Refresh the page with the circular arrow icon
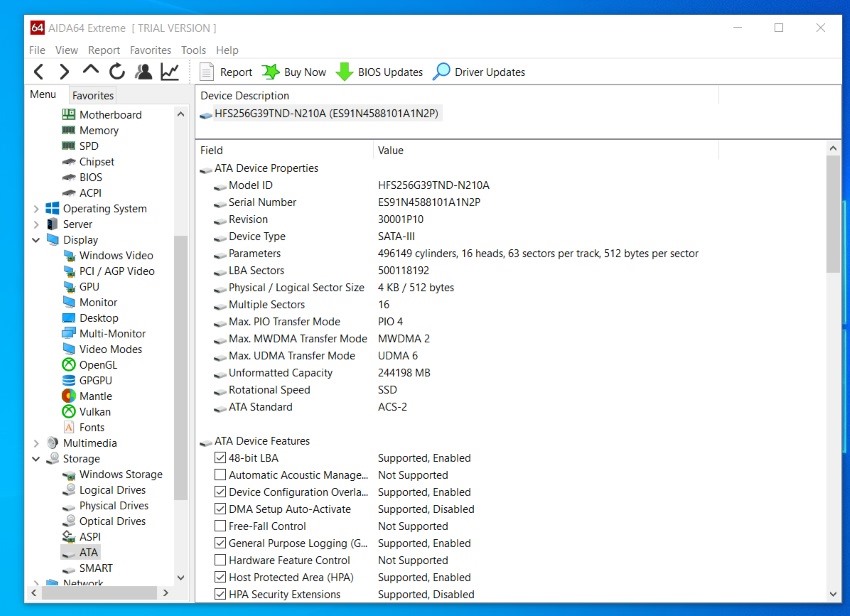The height and width of the screenshot is (616, 850). (117, 72)
